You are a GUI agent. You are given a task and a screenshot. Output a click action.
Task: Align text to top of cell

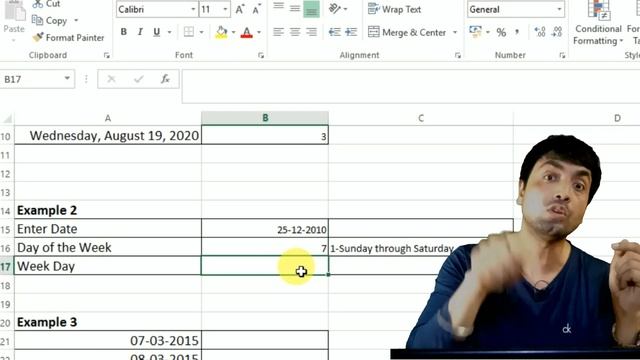click(x=278, y=7)
